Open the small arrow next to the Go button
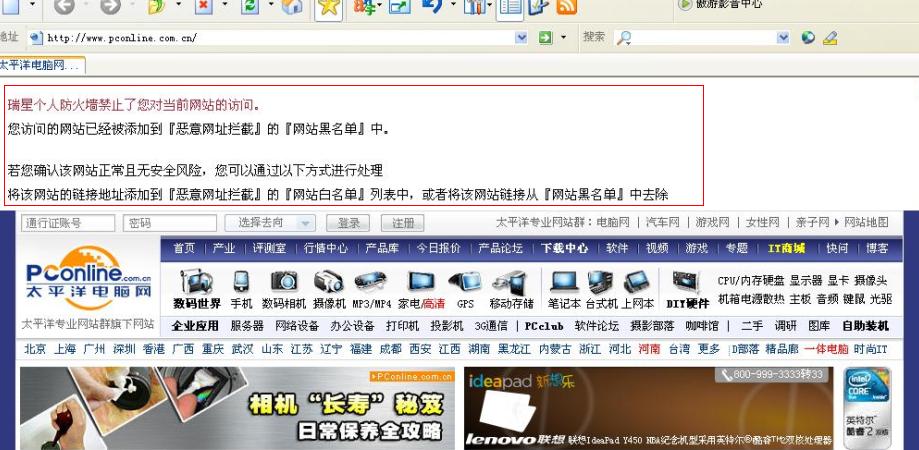This screenshot has width=919, height=450. click(x=563, y=38)
